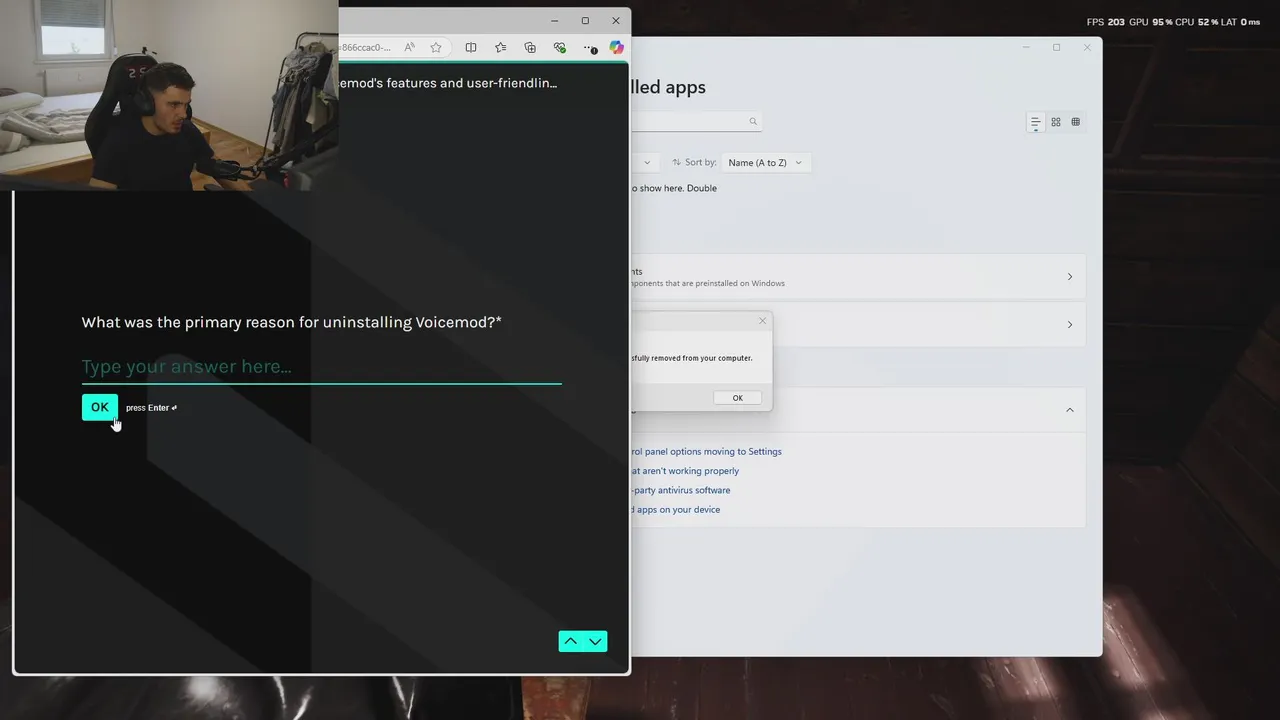Go to next survey question with down arrow
The height and width of the screenshot is (720, 1280).
pyautogui.click(x=595, y=642)
